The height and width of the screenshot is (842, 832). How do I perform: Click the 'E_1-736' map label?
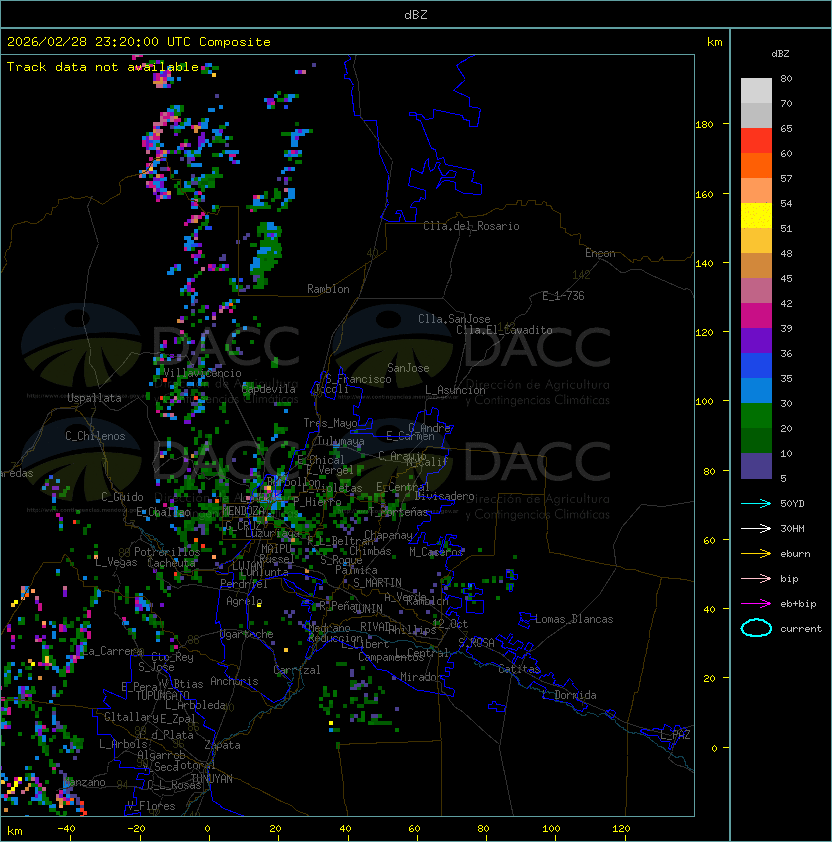tap(563, 296)
